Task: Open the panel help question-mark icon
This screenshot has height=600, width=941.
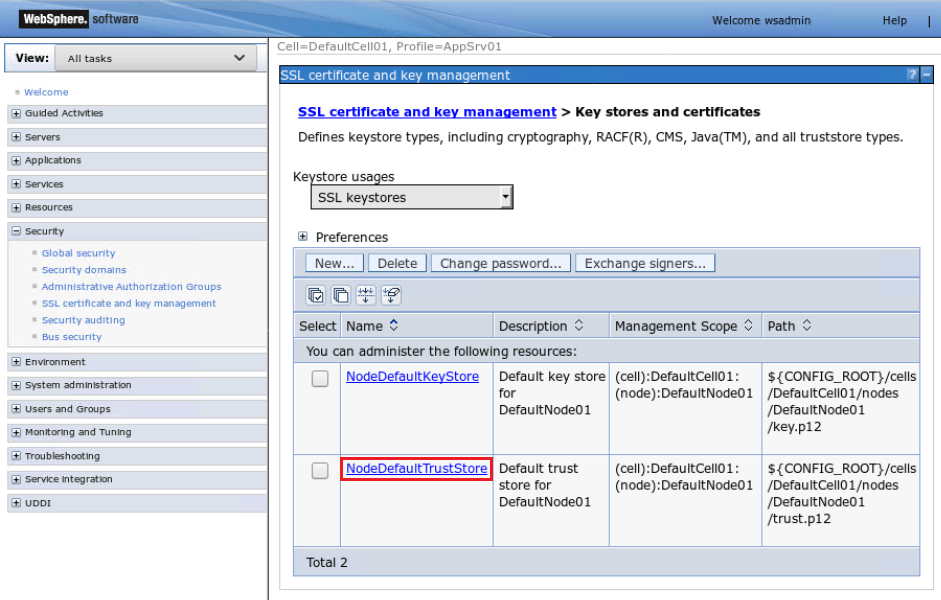Action: point(912,74)
